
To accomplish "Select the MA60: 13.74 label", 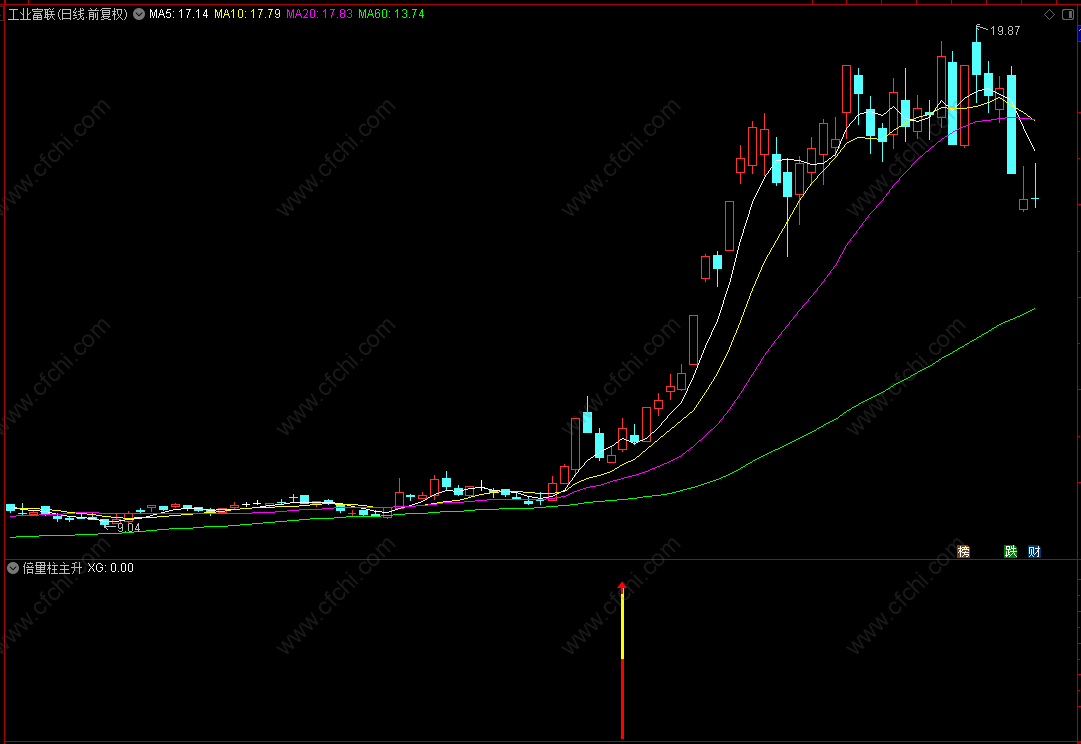I will (391, 14).
